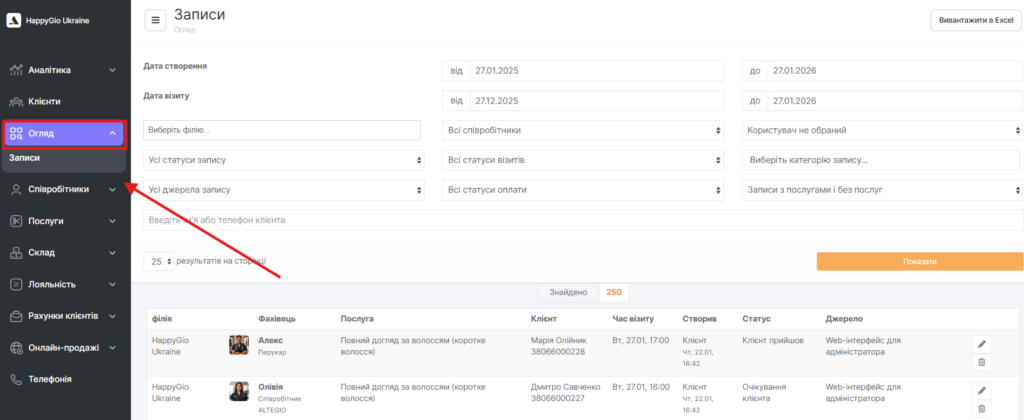
Task: Click the orange Показати button
Action: [x=919, y=261]
